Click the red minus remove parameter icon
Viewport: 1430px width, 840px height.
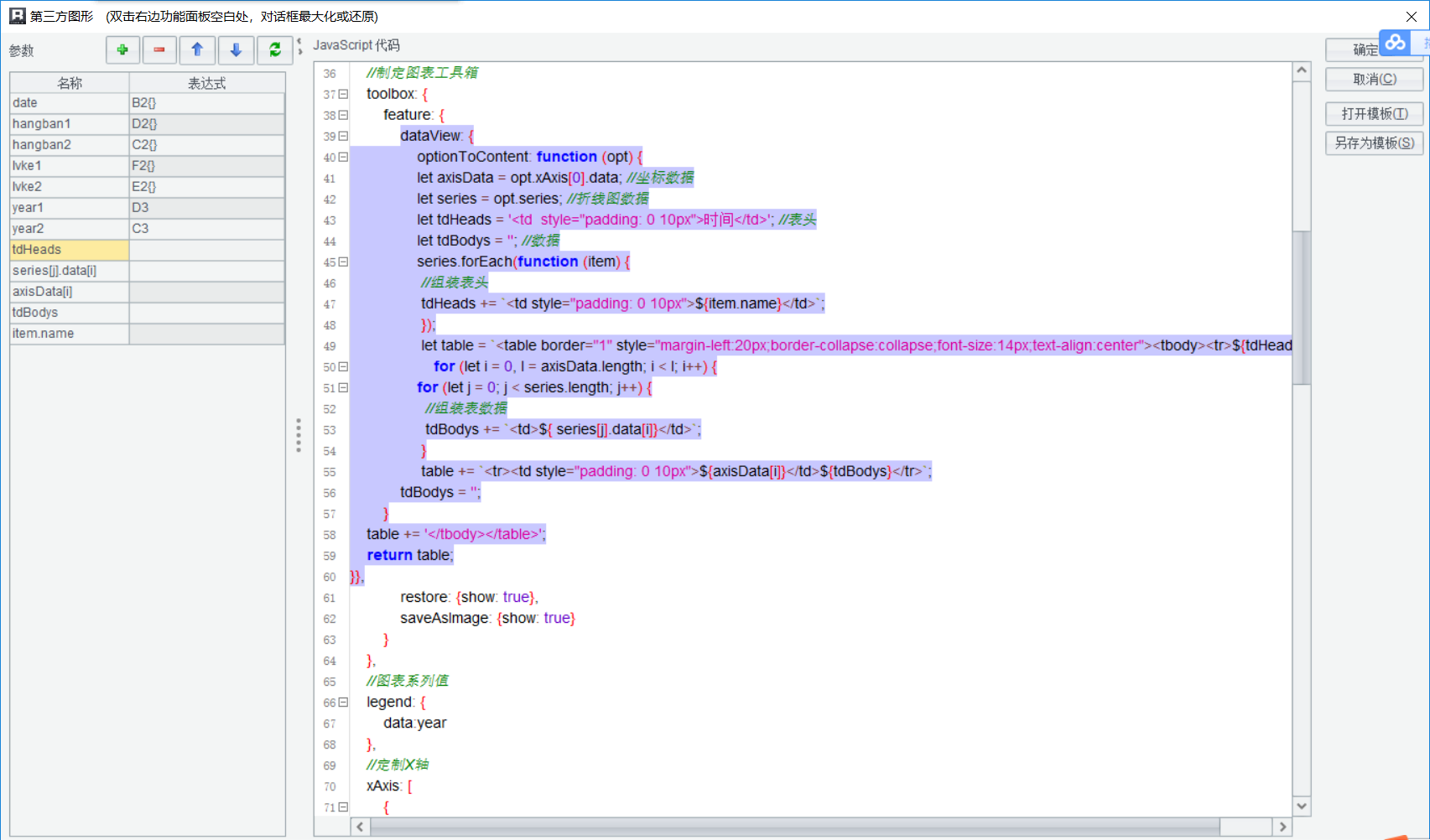tap(159, 50)
